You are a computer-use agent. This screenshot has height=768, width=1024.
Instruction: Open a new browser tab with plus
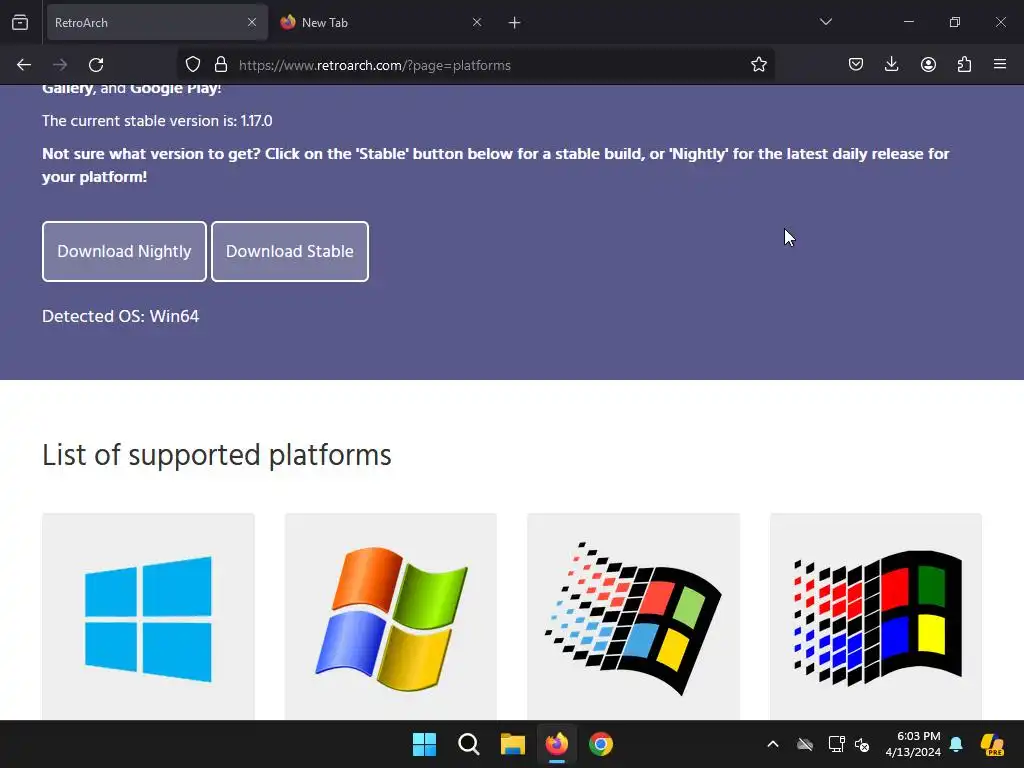click(x=515, y=23)
